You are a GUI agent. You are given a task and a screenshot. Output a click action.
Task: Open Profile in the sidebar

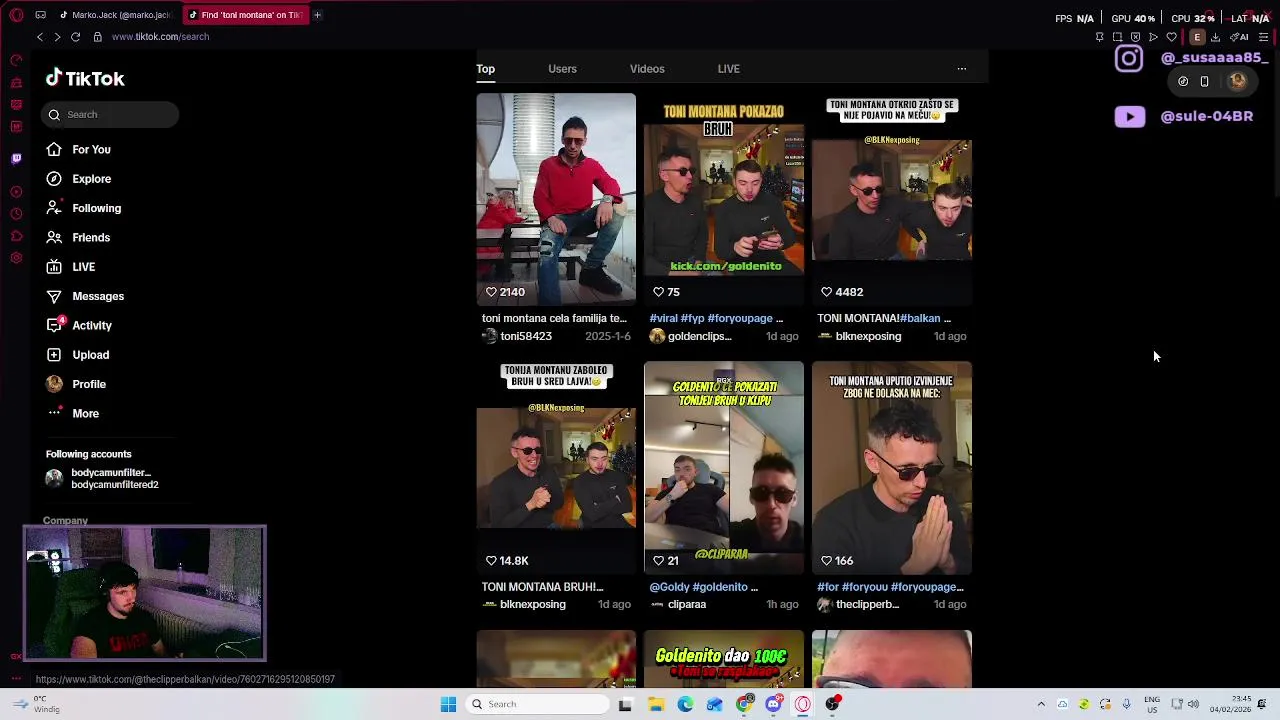(75, 384)
